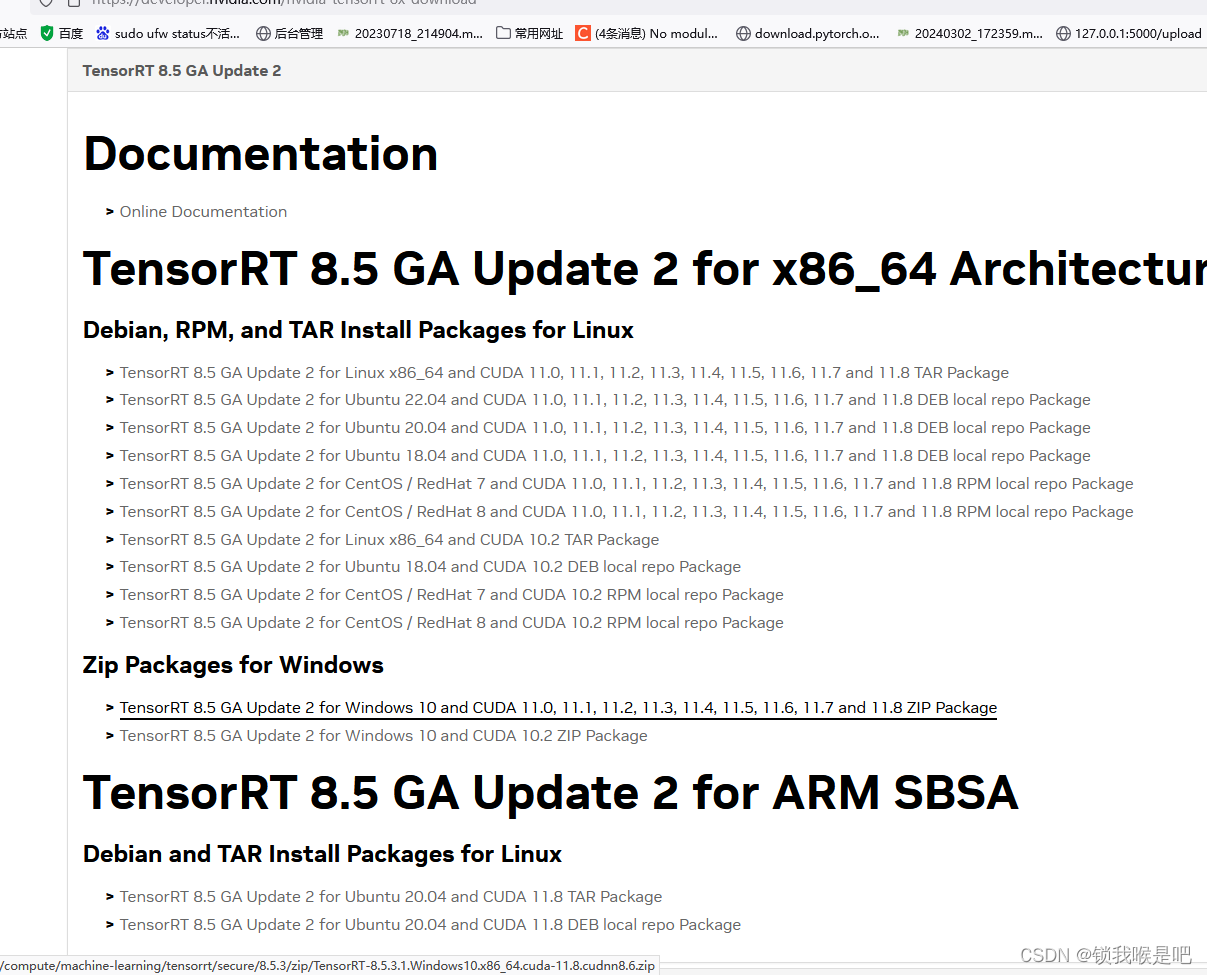Click 'Debian, RPM, and TAR Install Packages' subheading
Viewport: 1207px width, 975px height.
[358, 330]
